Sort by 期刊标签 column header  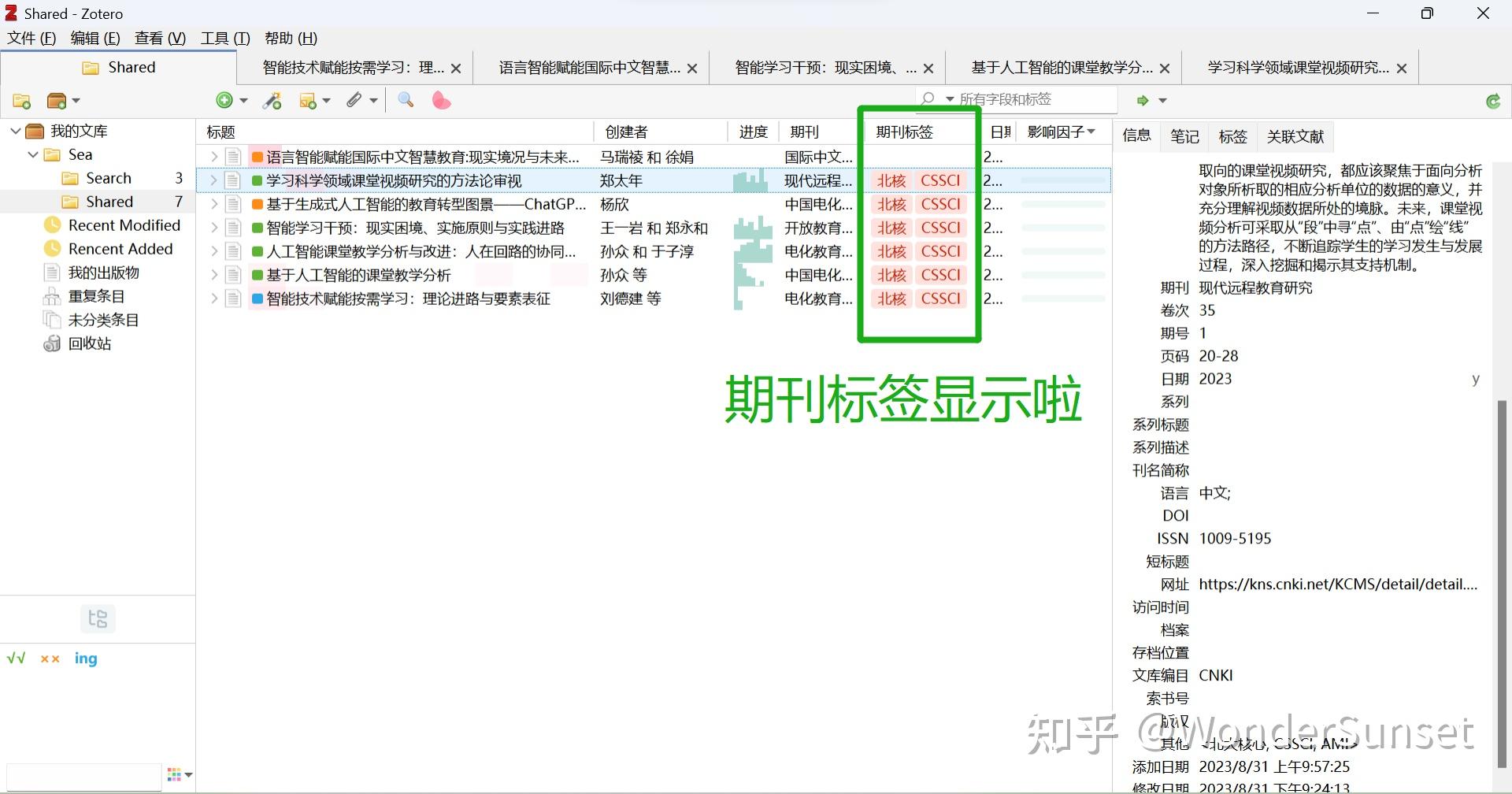[921, 132]
